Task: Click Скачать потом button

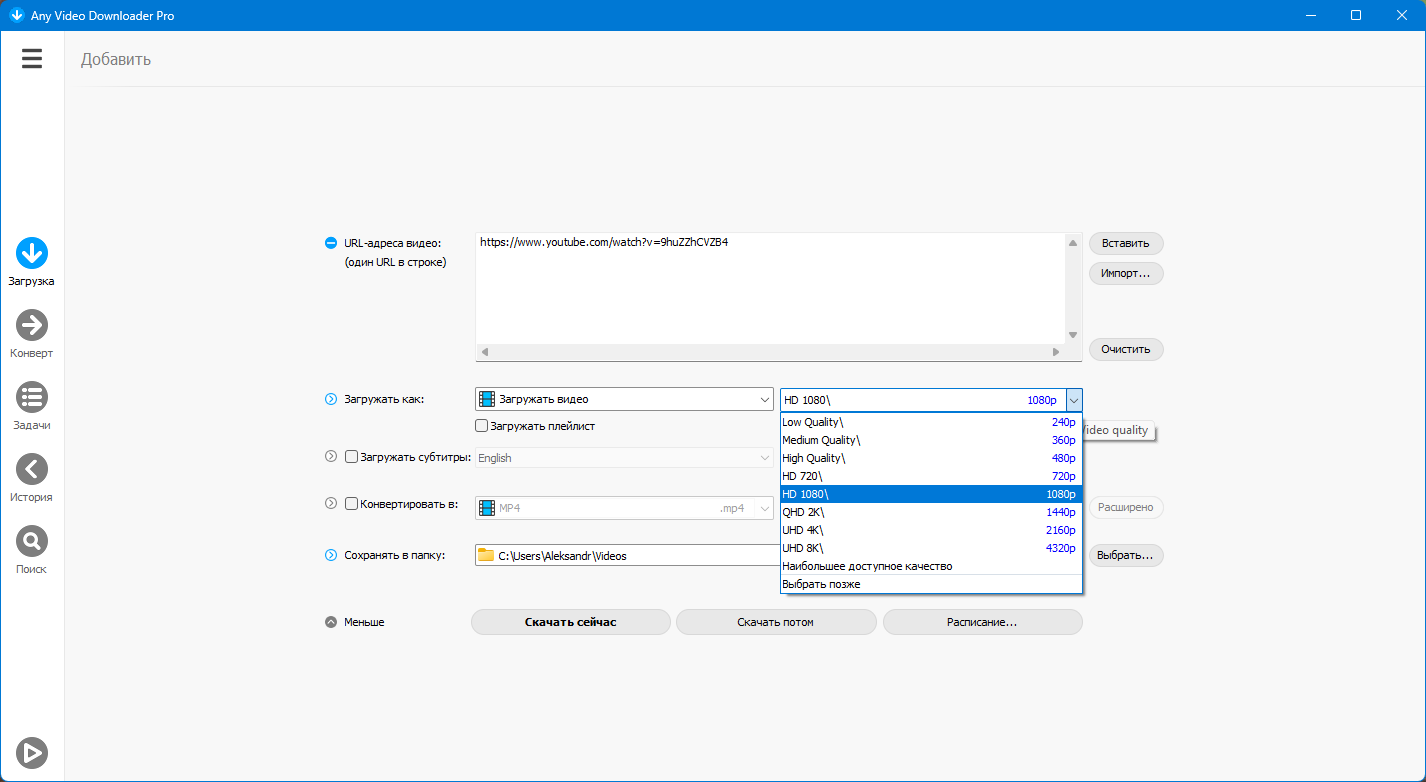Action: tap(776, 622)
